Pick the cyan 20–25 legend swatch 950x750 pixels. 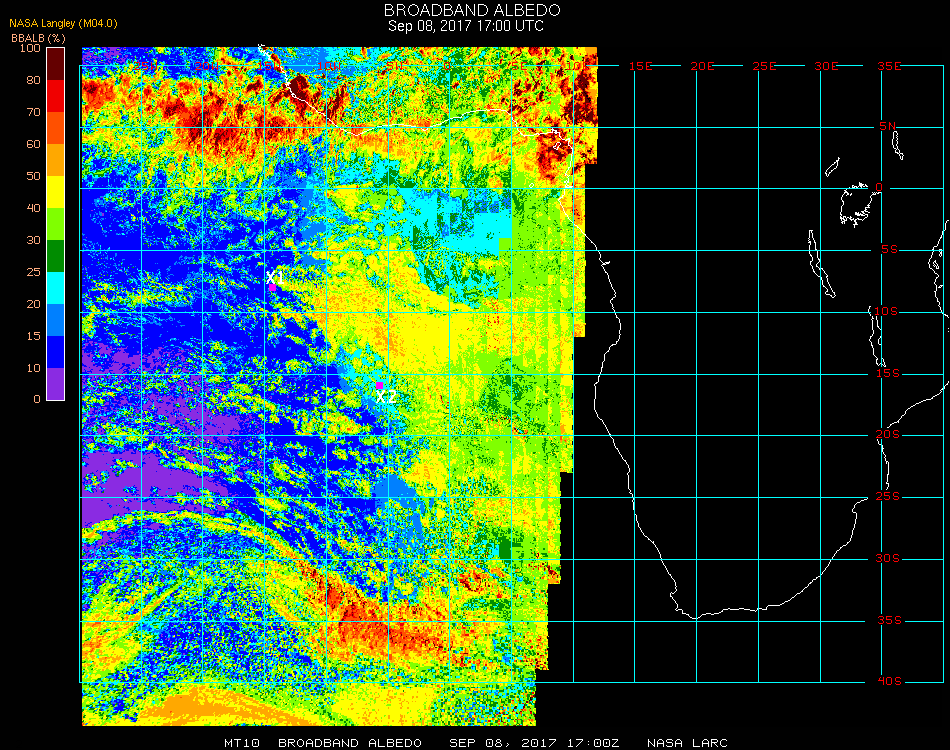56,288
